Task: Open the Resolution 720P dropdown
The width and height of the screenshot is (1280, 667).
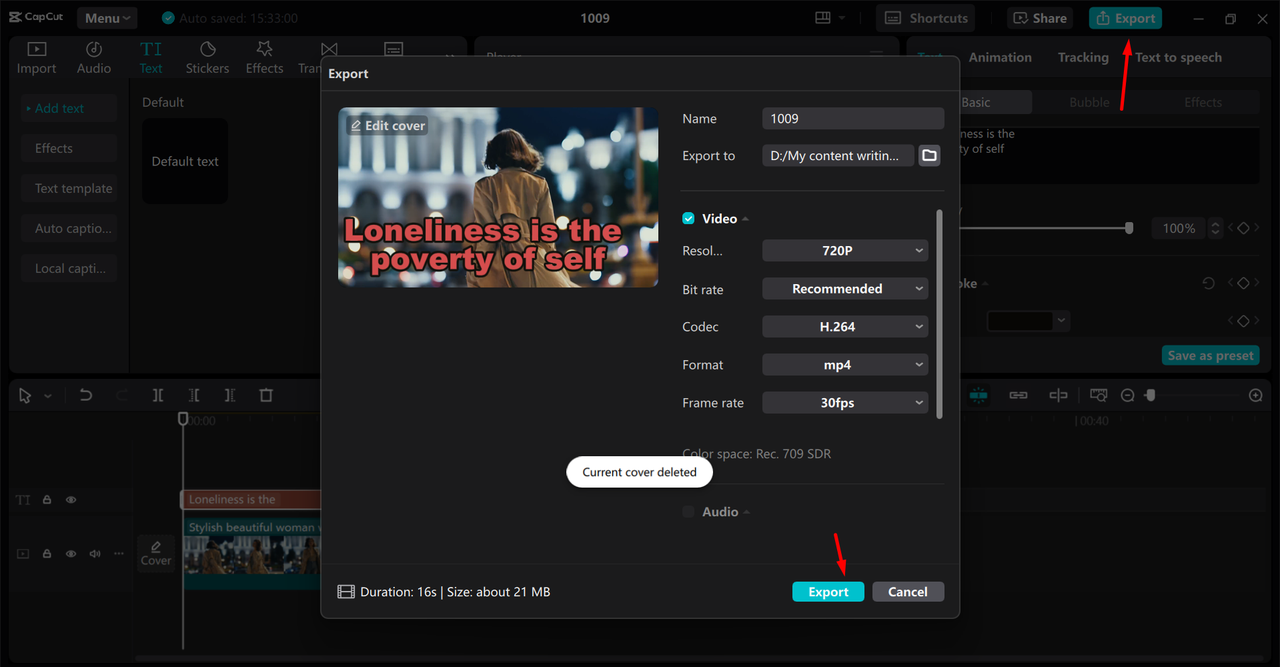Action: tap(845, 251)
